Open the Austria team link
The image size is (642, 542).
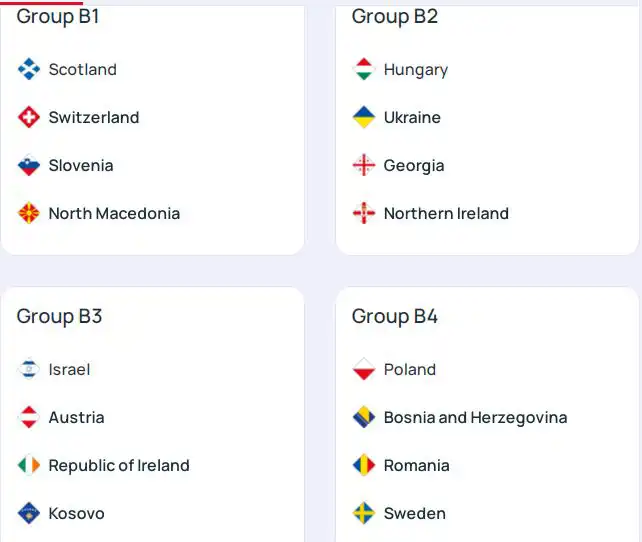(x=76, y=417)
